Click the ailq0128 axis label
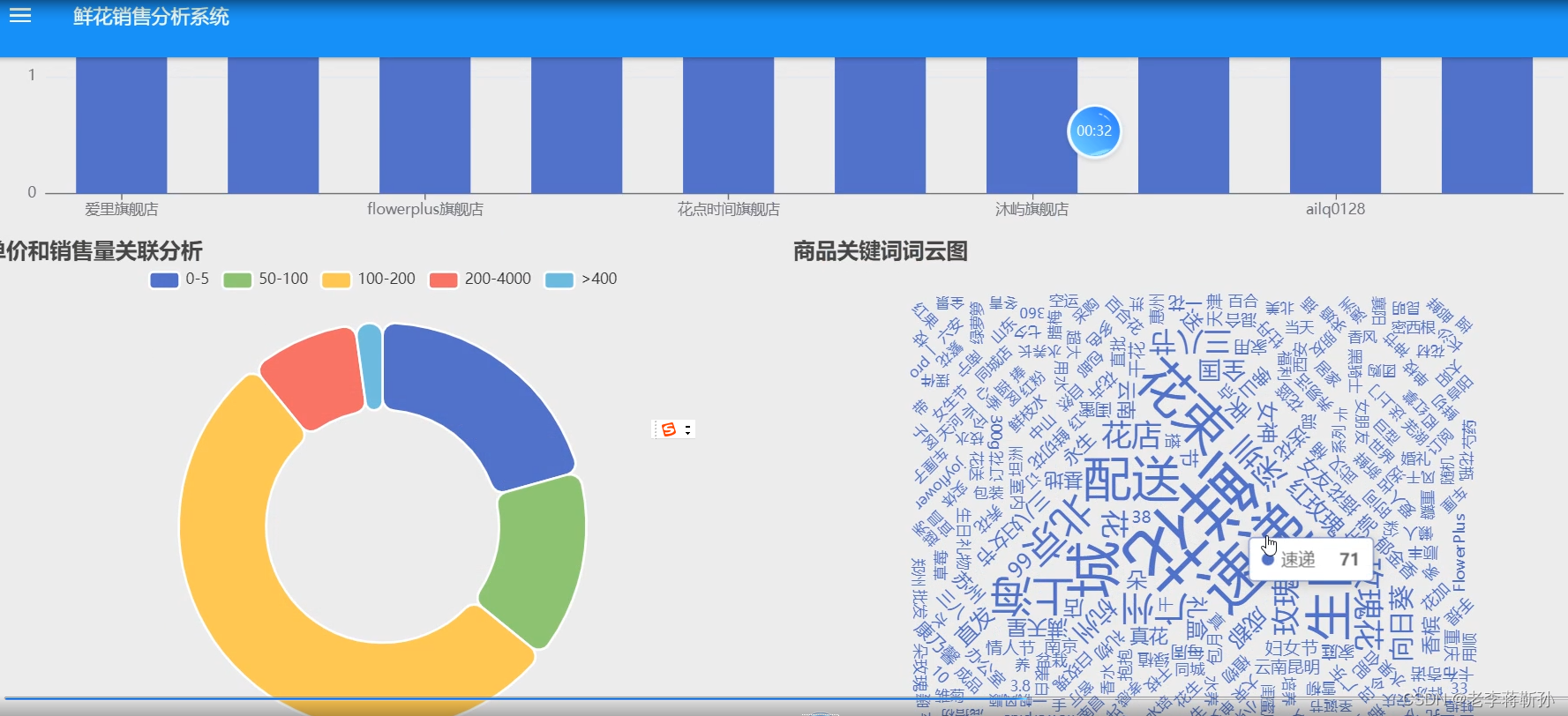 coord(1336,210)
